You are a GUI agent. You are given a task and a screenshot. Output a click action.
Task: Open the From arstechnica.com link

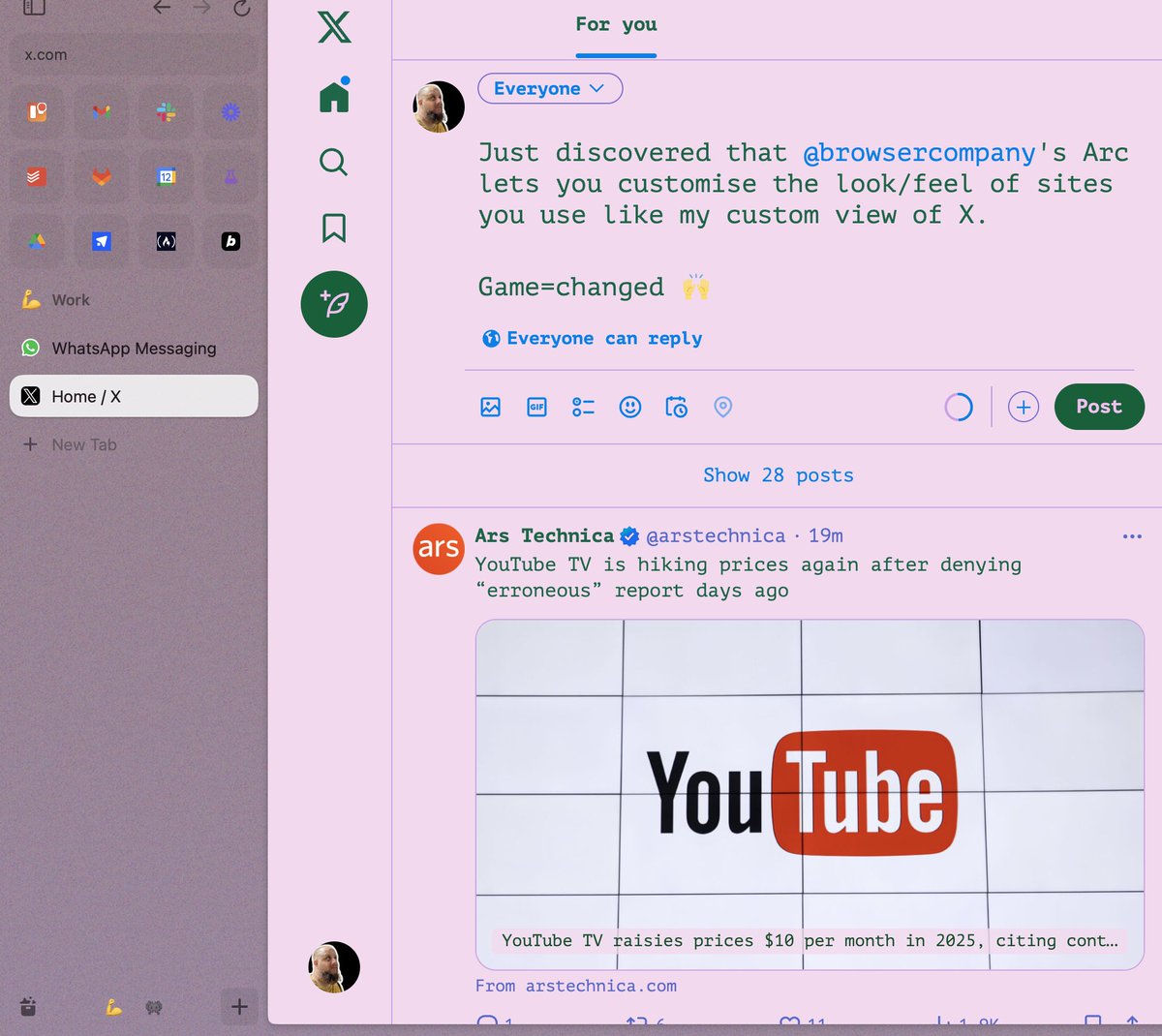click(576, 986)
